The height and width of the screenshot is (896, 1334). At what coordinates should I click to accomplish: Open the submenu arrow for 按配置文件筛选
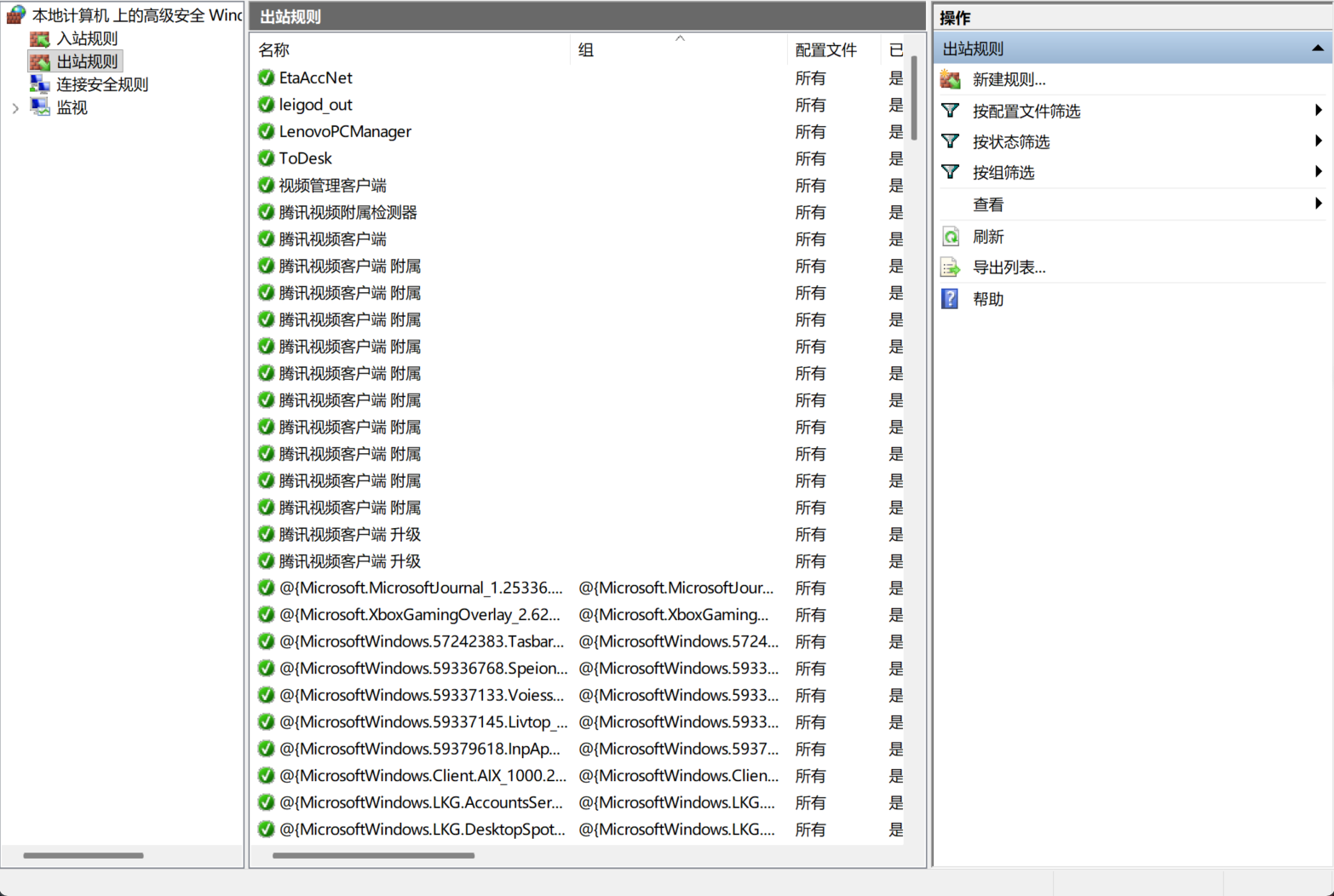pos(1318,110)
